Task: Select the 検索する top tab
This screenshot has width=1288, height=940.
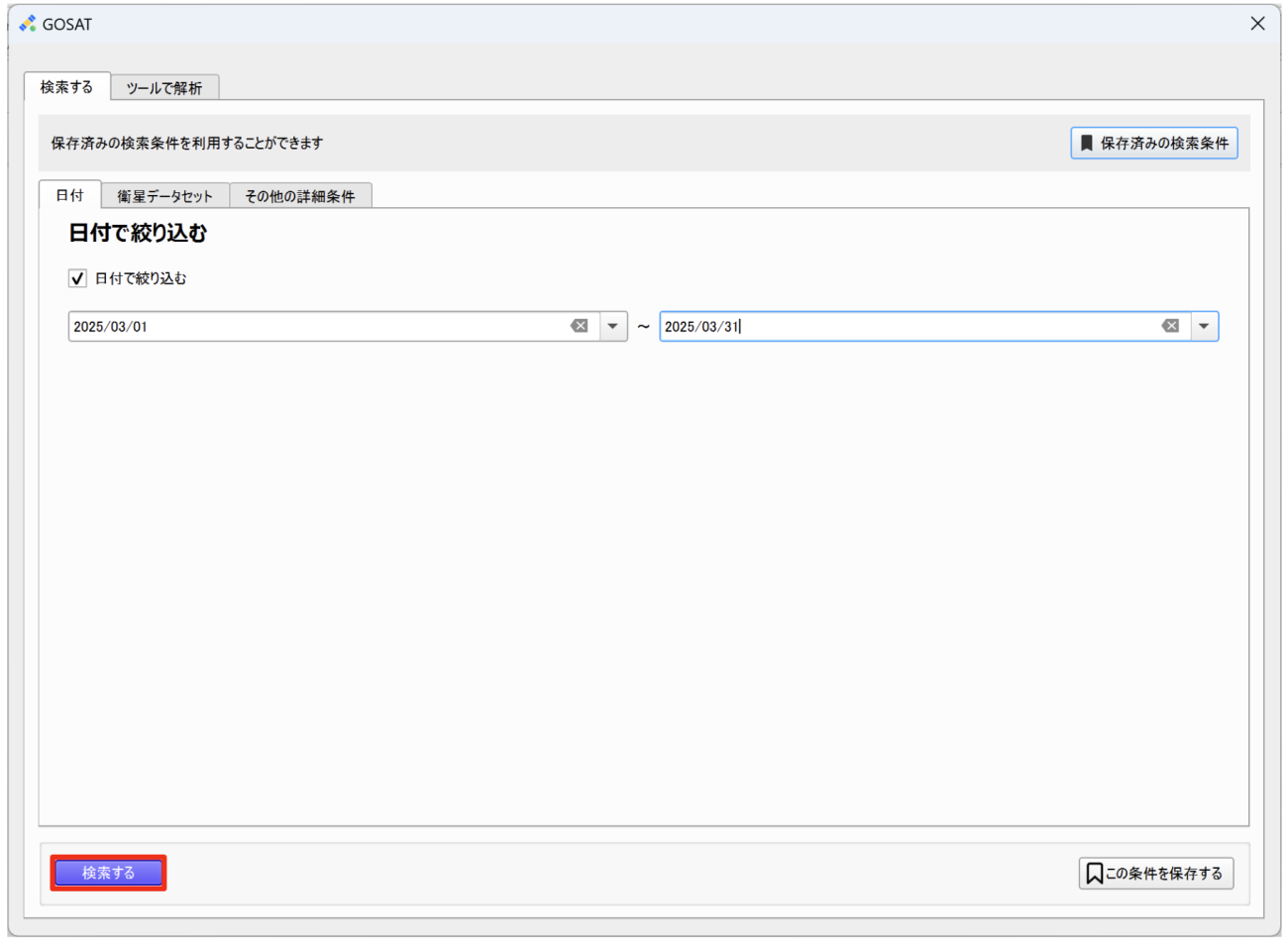Action: click(66, 87)
